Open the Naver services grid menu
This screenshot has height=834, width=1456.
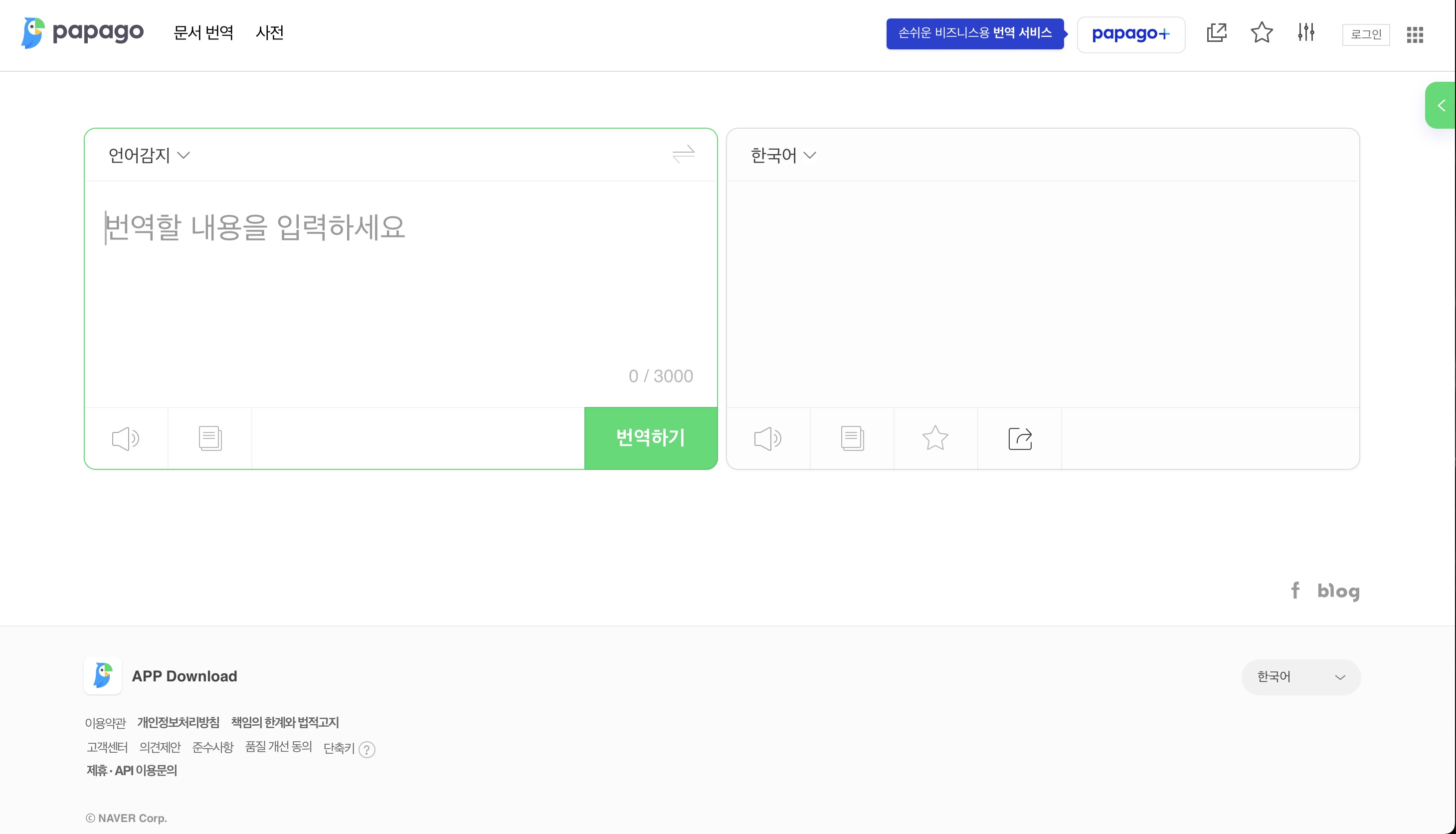click(1414, 35)
